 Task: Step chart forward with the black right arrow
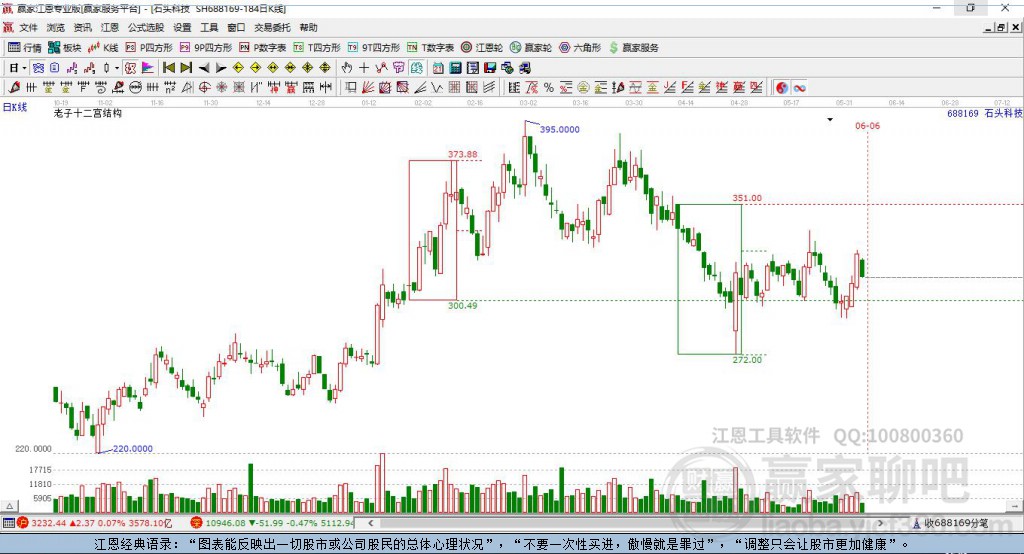221,68
